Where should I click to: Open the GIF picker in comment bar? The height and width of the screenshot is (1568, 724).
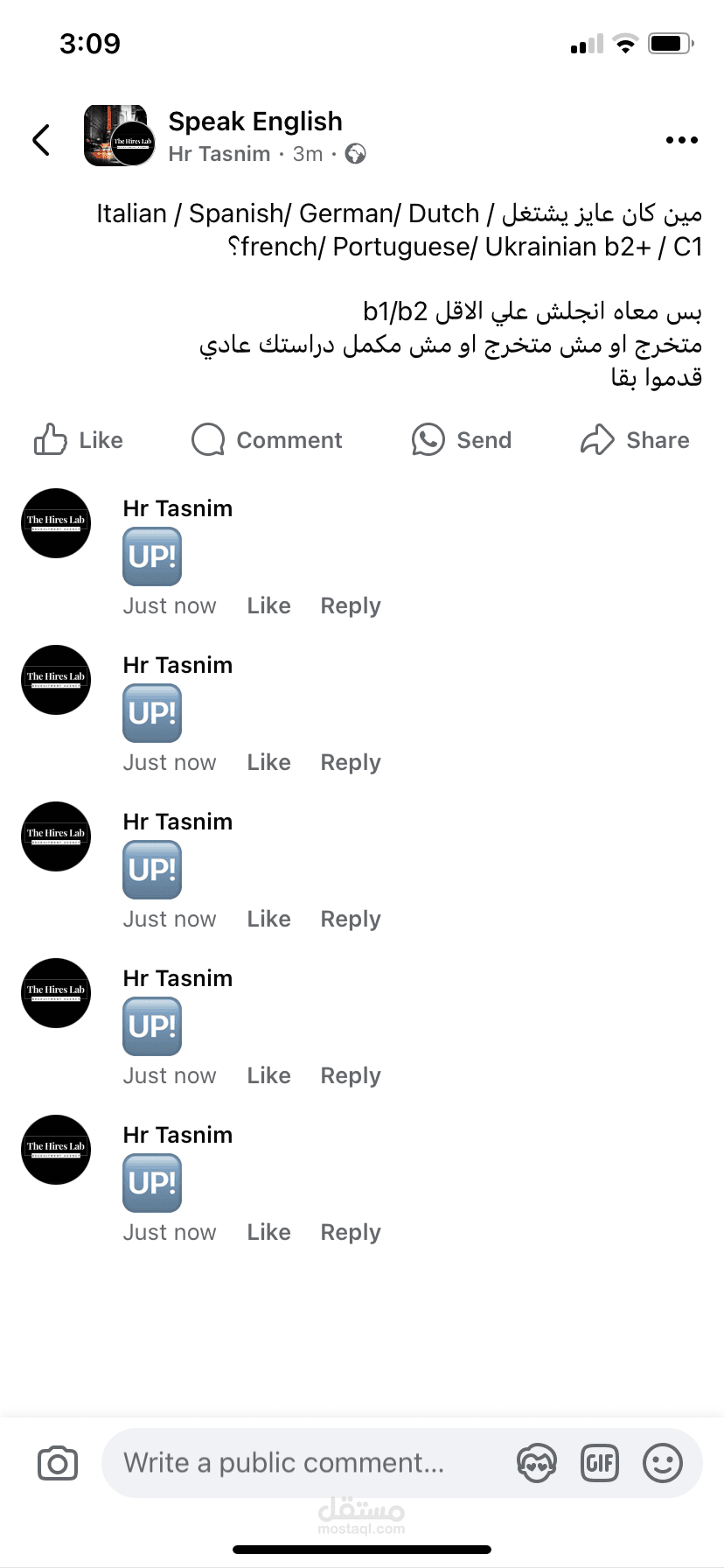point(600,1463)
